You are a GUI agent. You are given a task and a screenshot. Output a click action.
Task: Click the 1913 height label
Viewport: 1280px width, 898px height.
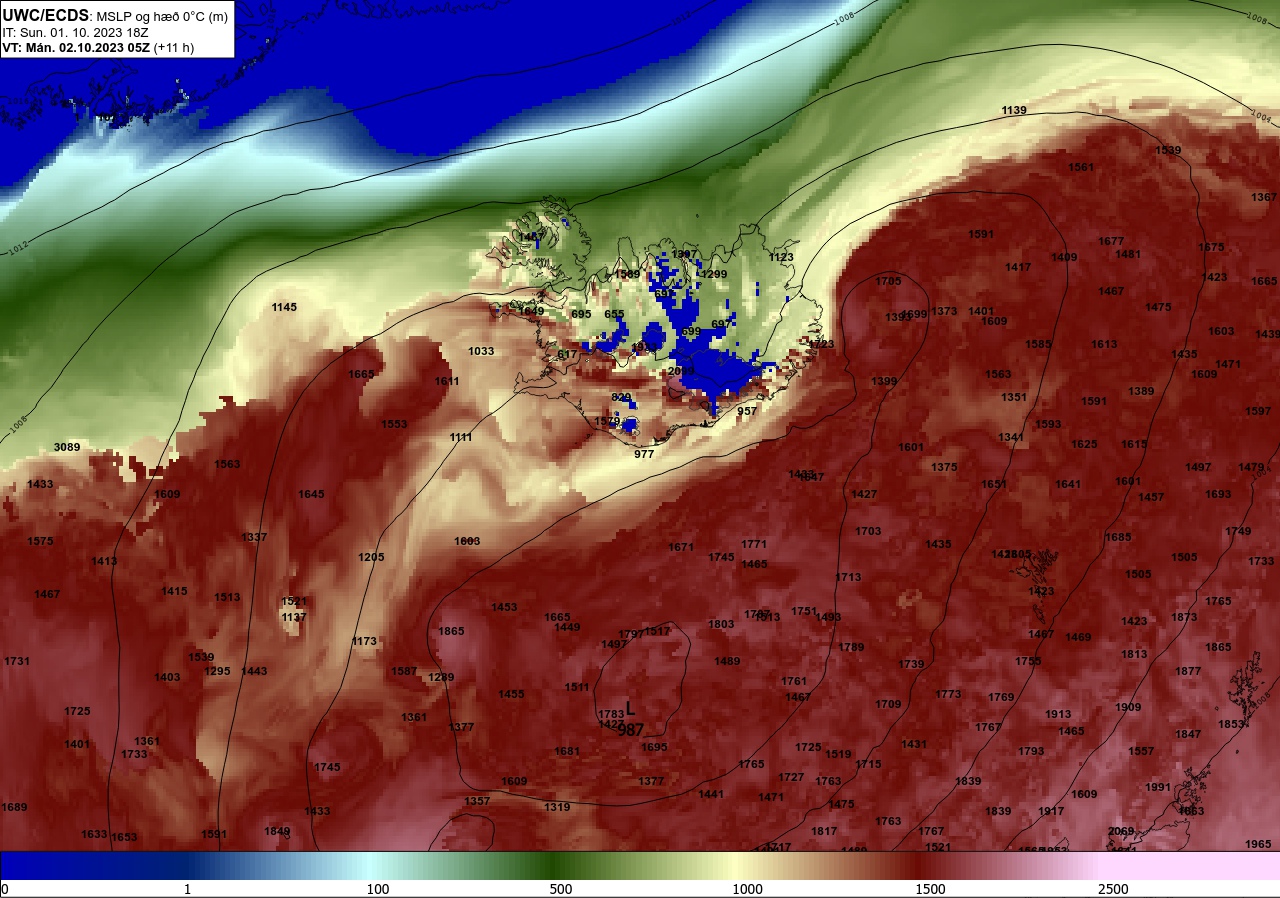click(x=1058, y=714)
